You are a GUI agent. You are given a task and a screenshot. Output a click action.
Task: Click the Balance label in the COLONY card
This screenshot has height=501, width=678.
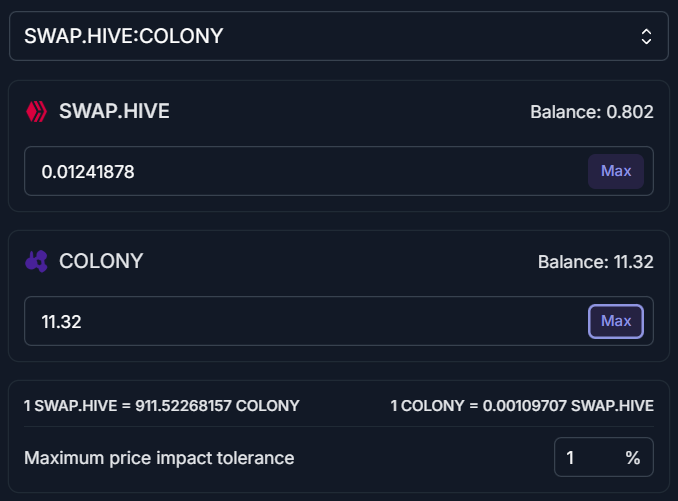(573, 262)
